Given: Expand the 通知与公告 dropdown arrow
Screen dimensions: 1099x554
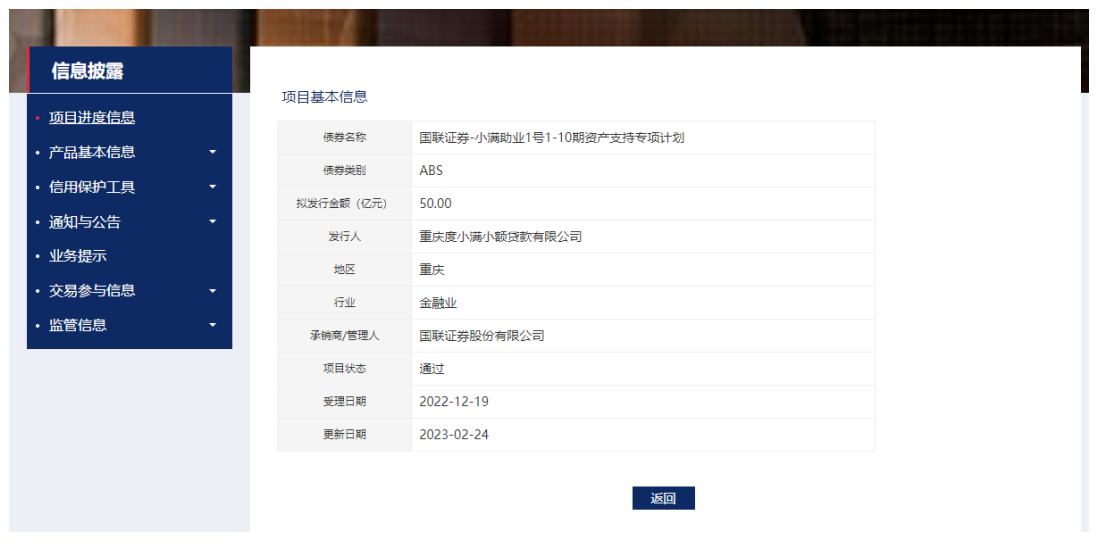Looking at the screenshot, I should (212, 222).
